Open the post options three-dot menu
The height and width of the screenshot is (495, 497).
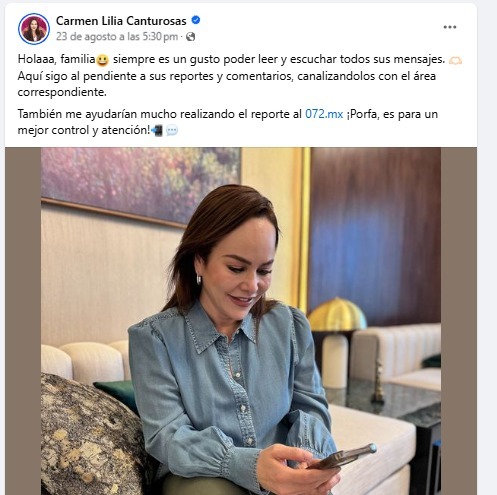click(449, 27)
